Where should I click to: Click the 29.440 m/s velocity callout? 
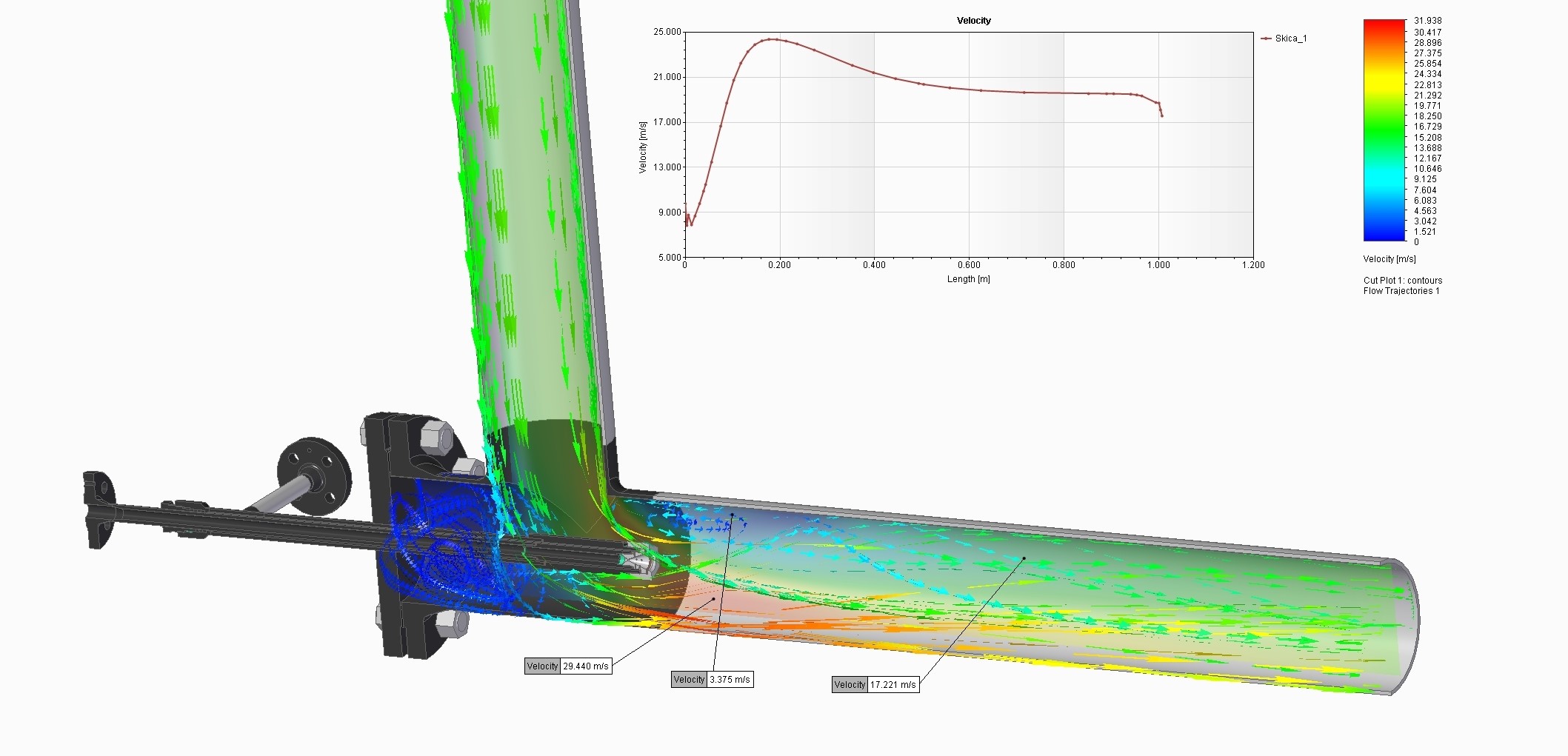(568, 666)
